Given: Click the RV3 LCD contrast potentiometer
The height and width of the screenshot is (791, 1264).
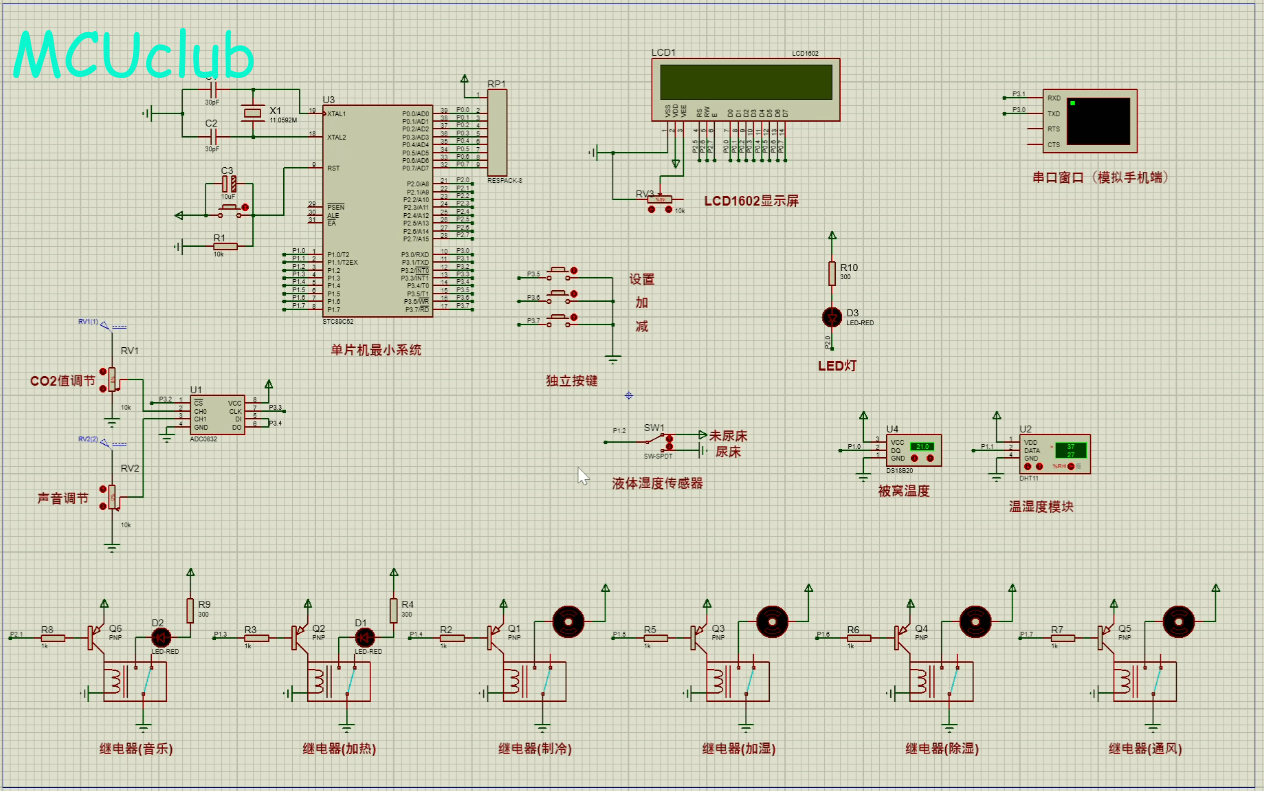Looking at the screenshot, I should point(660,200).
